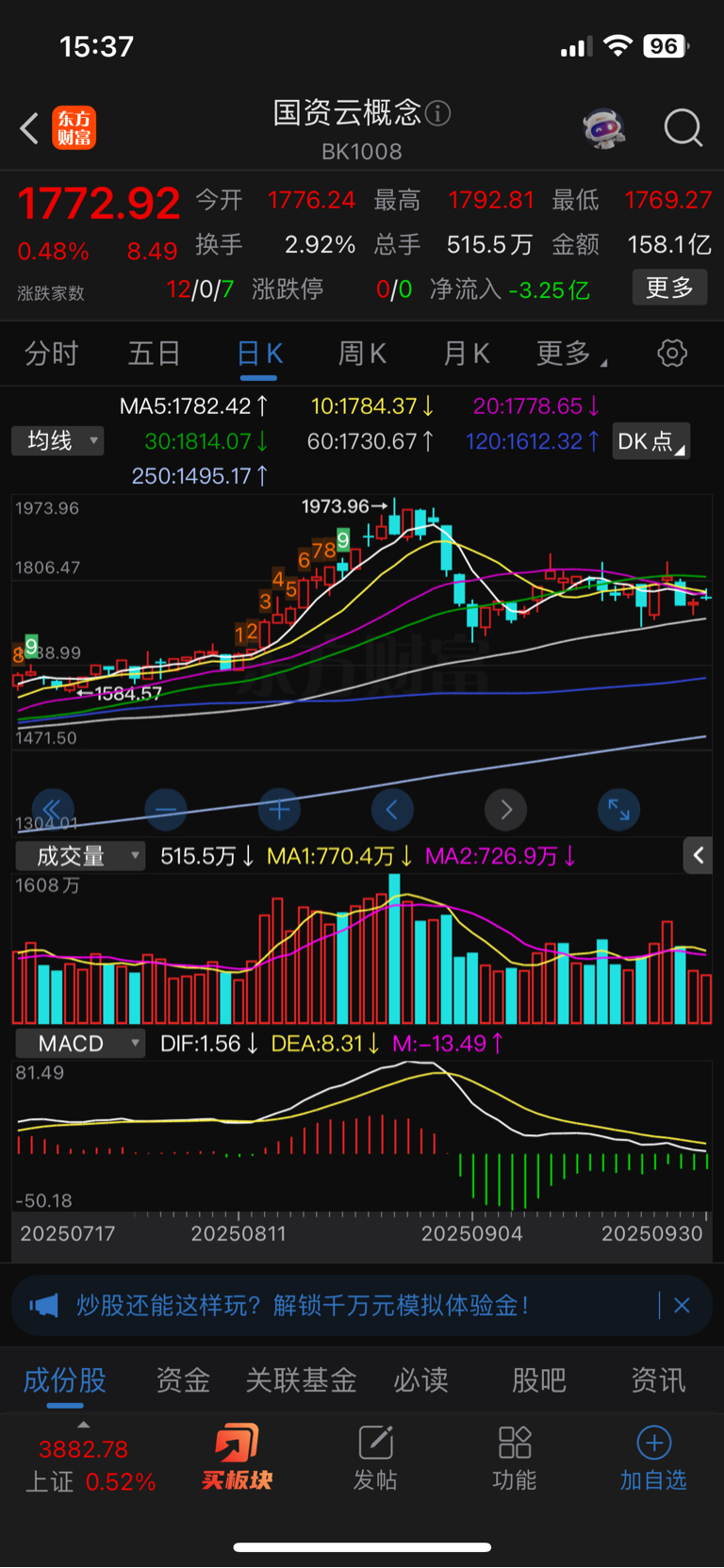Screen dimensions: 724x1568
Task: Expand chart to fullscreen icon
Action: point(618,809)
